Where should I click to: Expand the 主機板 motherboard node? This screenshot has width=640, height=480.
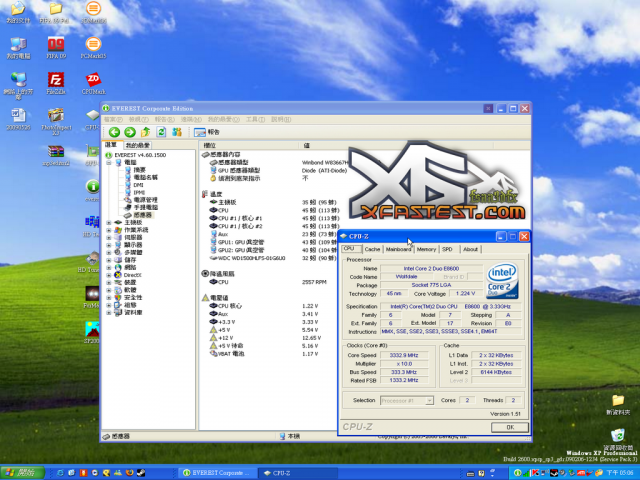tap(109, 222)
